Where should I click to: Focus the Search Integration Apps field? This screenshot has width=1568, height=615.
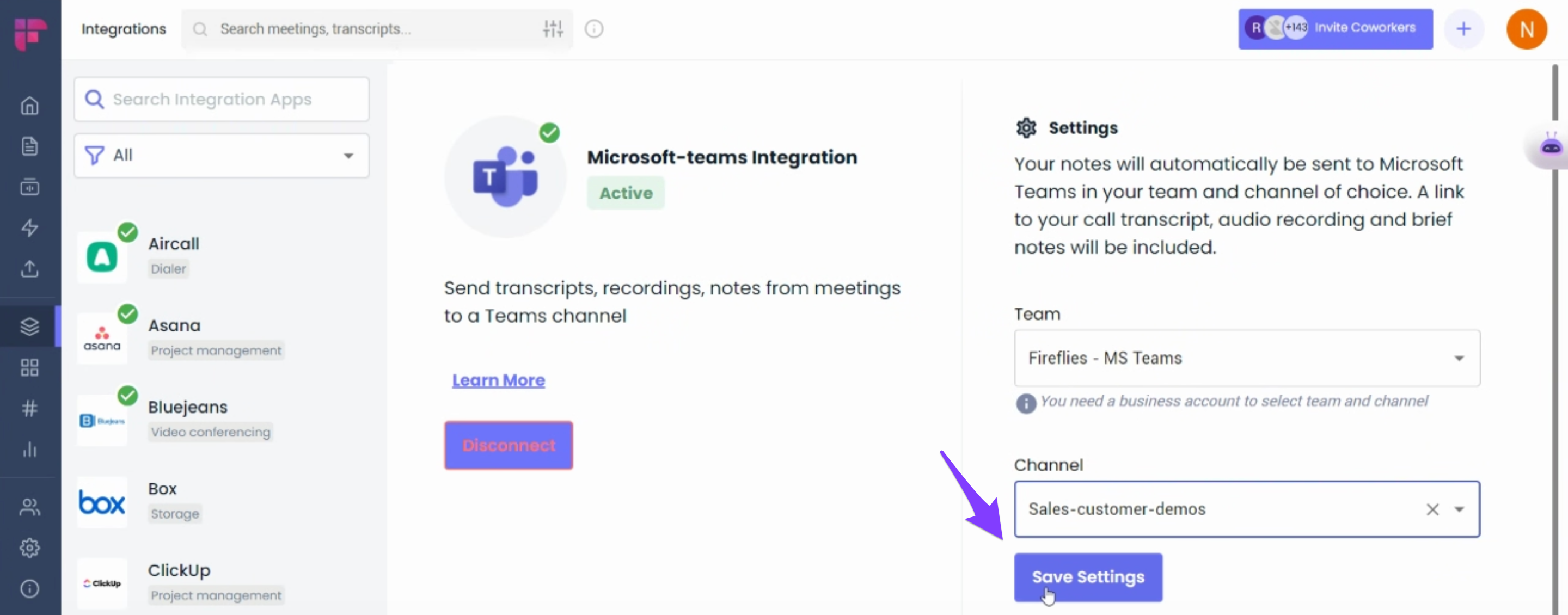[x=222, y=99]
